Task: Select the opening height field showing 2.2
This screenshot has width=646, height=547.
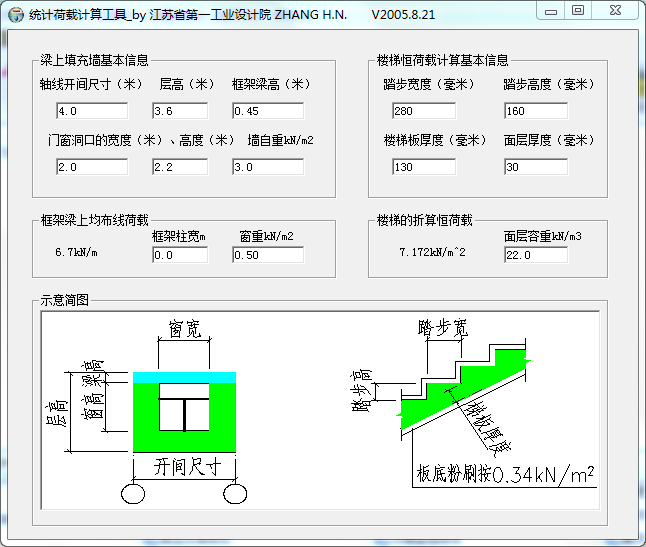Action: coord(180,167)
